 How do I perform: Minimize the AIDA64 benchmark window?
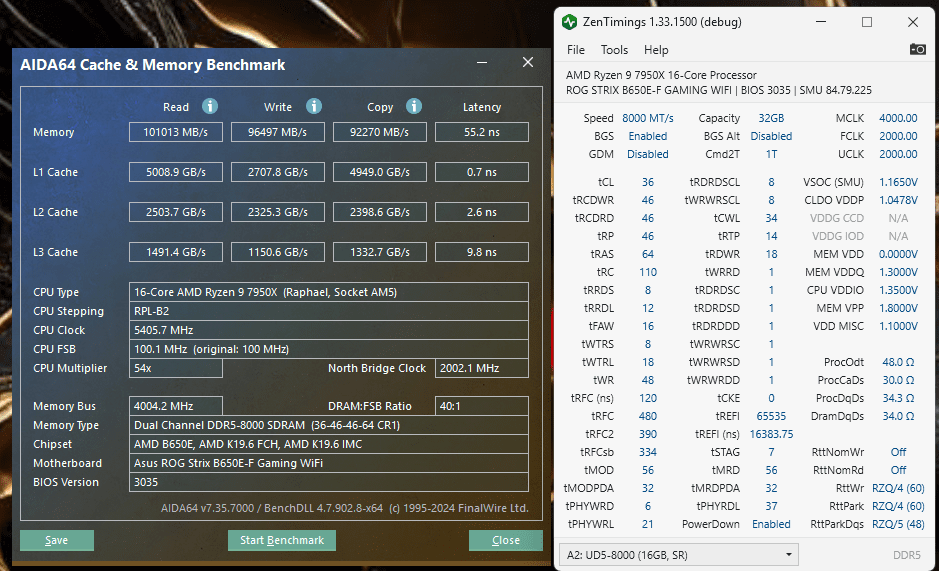(x=482, y=62)
